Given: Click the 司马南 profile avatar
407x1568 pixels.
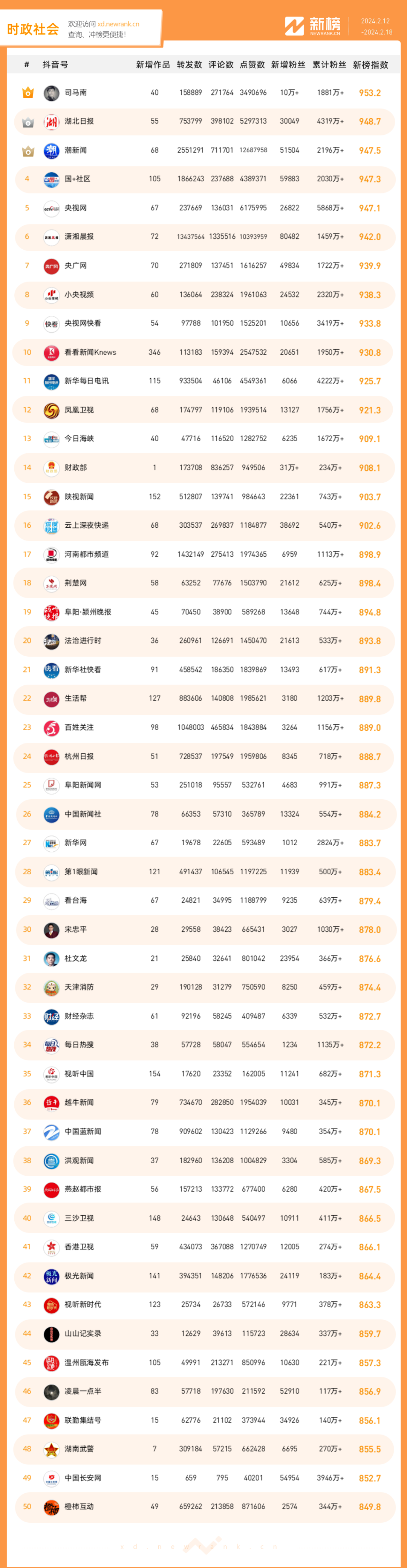Looking at the screenshot, I should [51, 92].
